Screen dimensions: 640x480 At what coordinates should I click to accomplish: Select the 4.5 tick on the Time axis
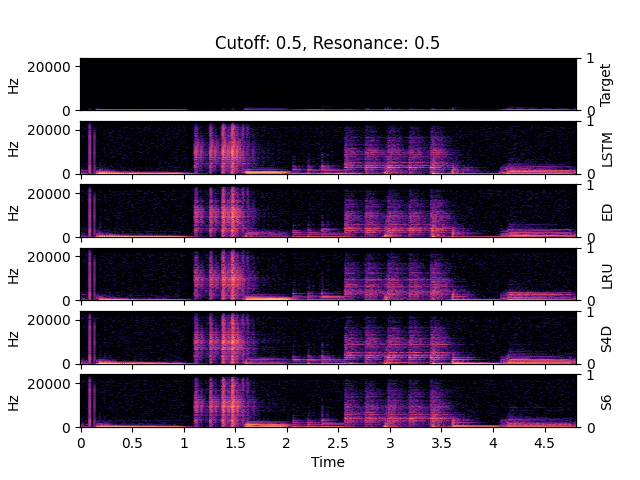[x=545, y=443]
